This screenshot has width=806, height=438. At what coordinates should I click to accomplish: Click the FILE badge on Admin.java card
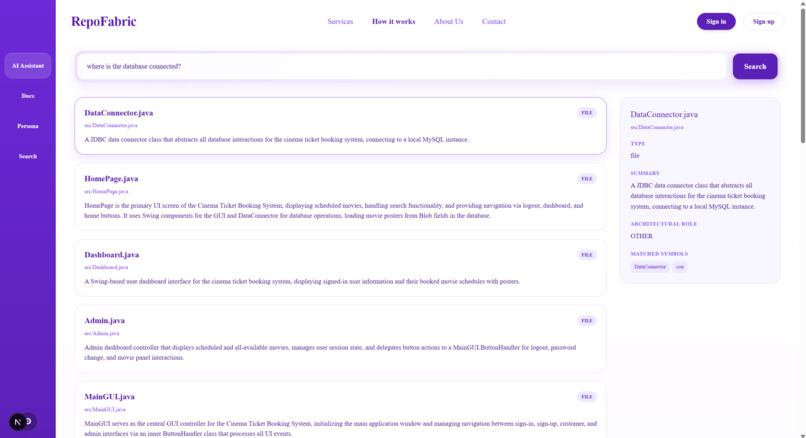click(x=587, y=321)
